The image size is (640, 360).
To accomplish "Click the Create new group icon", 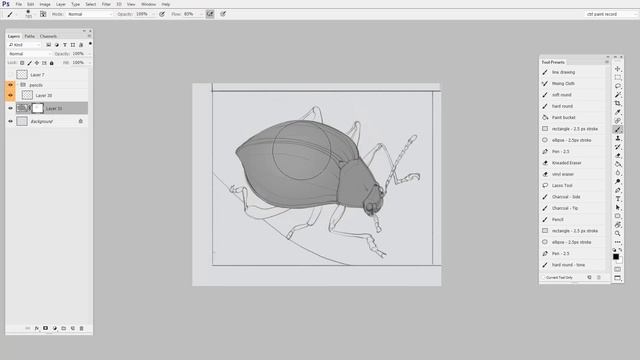I will (x=64, y=328).
